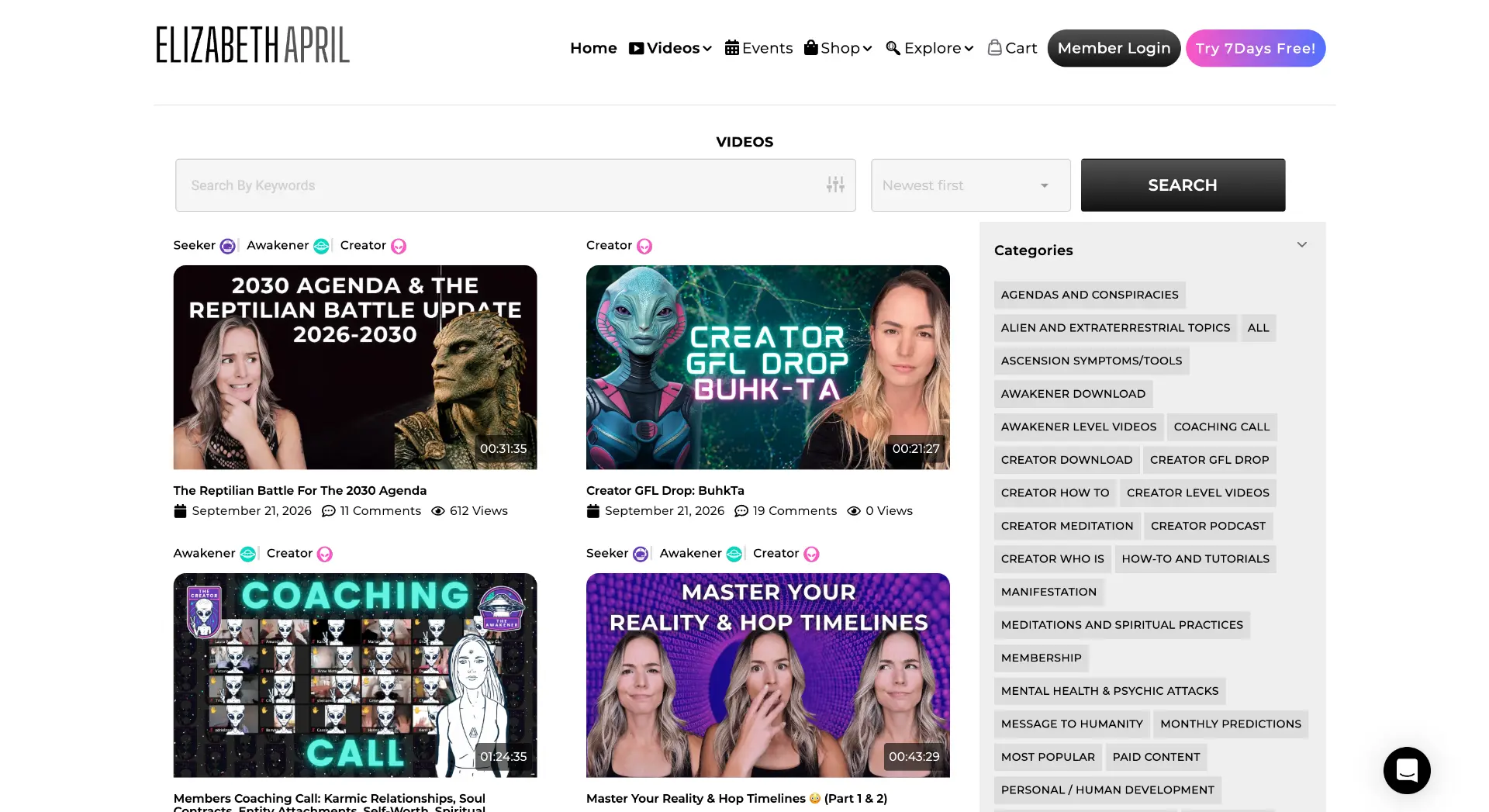This screenshot has width=1489, height=812.
Task: Open the Videos dropdown menu
Action: tap(670, 48)
